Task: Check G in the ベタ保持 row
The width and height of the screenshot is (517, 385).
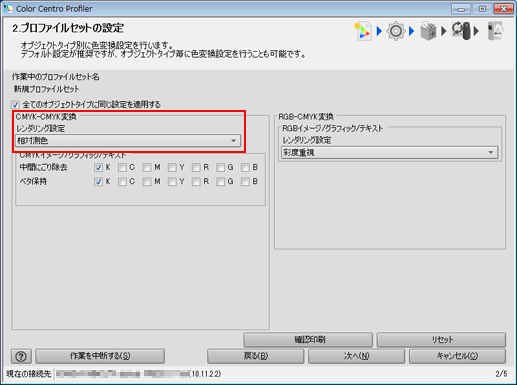Action: point(220,182)
